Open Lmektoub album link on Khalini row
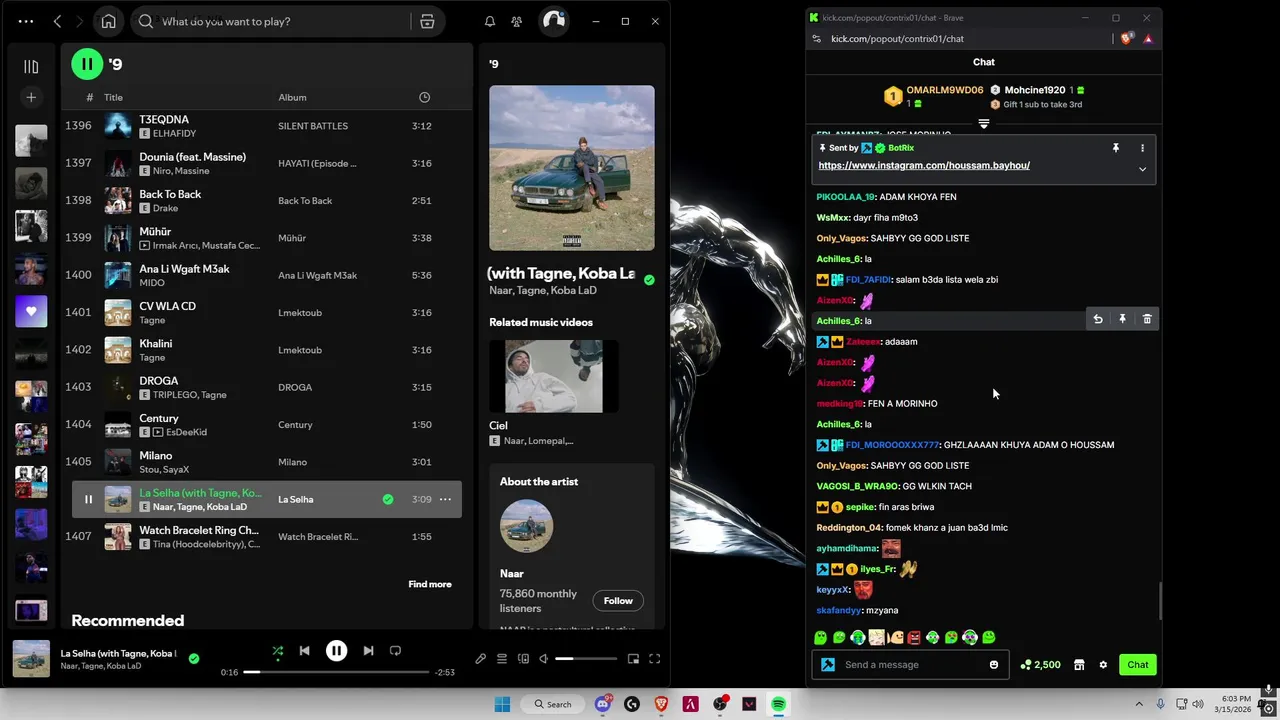 coord(300,350)
